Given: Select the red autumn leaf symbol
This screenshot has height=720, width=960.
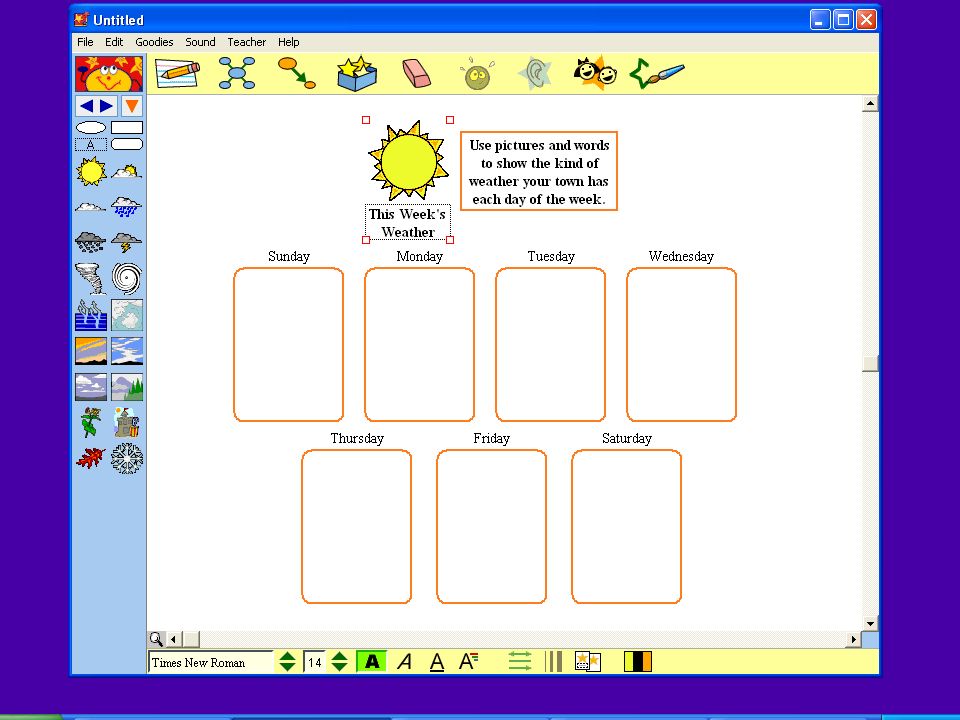Looking at the screenshot, I should [91, 458].
